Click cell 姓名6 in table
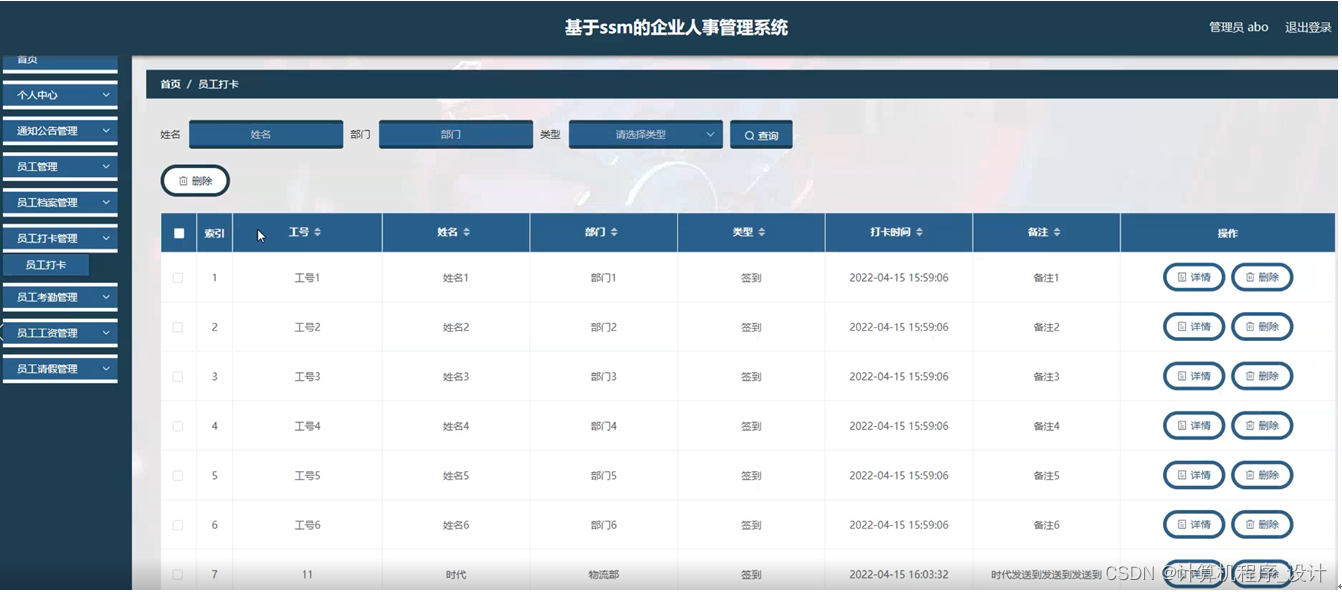 456,525
